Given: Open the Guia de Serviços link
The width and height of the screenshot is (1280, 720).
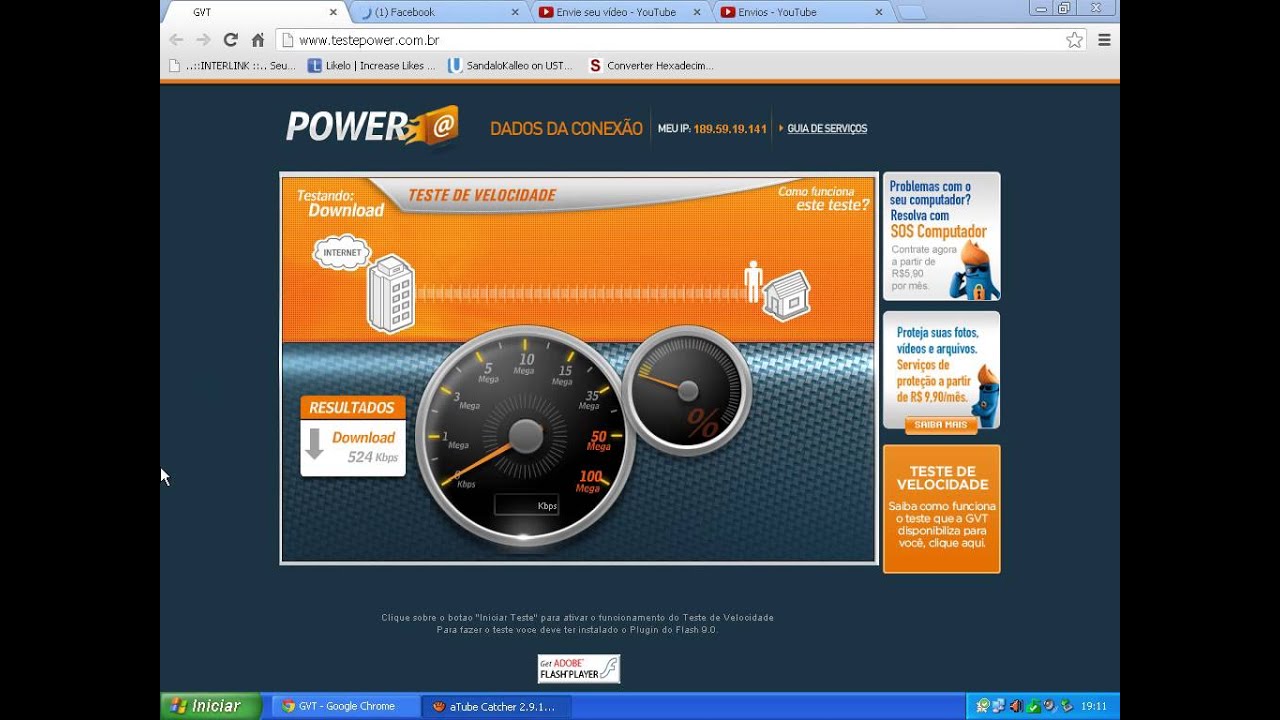Looking at the screenshot, I should coord(827,129).
